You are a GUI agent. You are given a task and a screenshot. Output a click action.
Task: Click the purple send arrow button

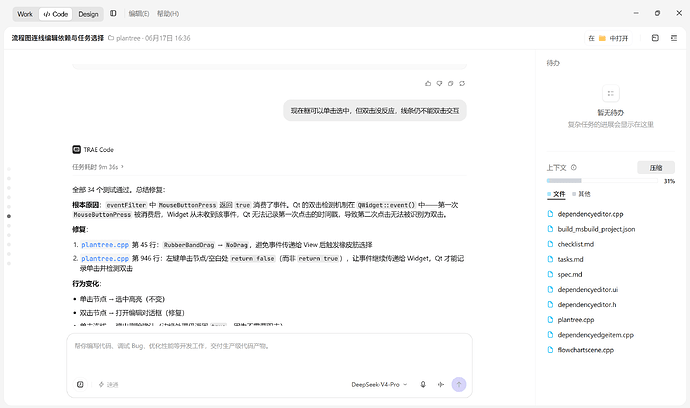coord(459,385)
